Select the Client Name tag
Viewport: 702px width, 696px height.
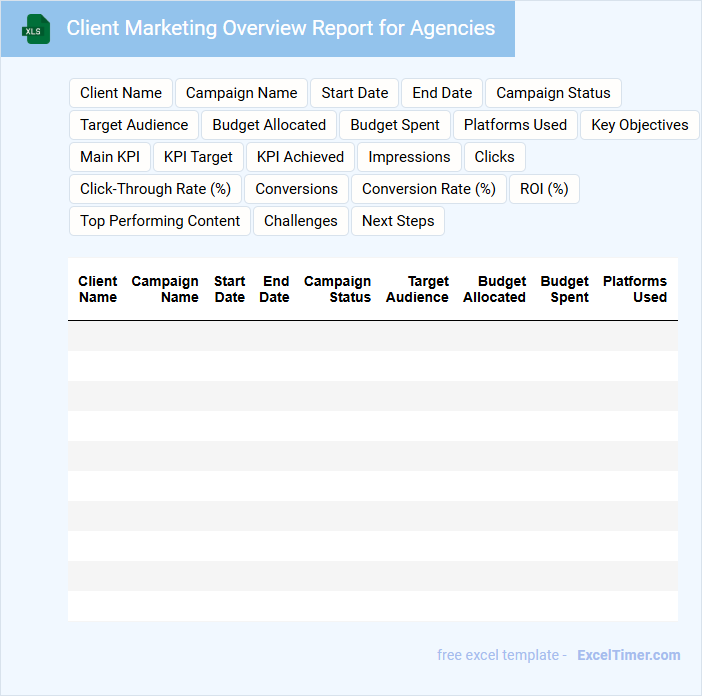(121, 93)
